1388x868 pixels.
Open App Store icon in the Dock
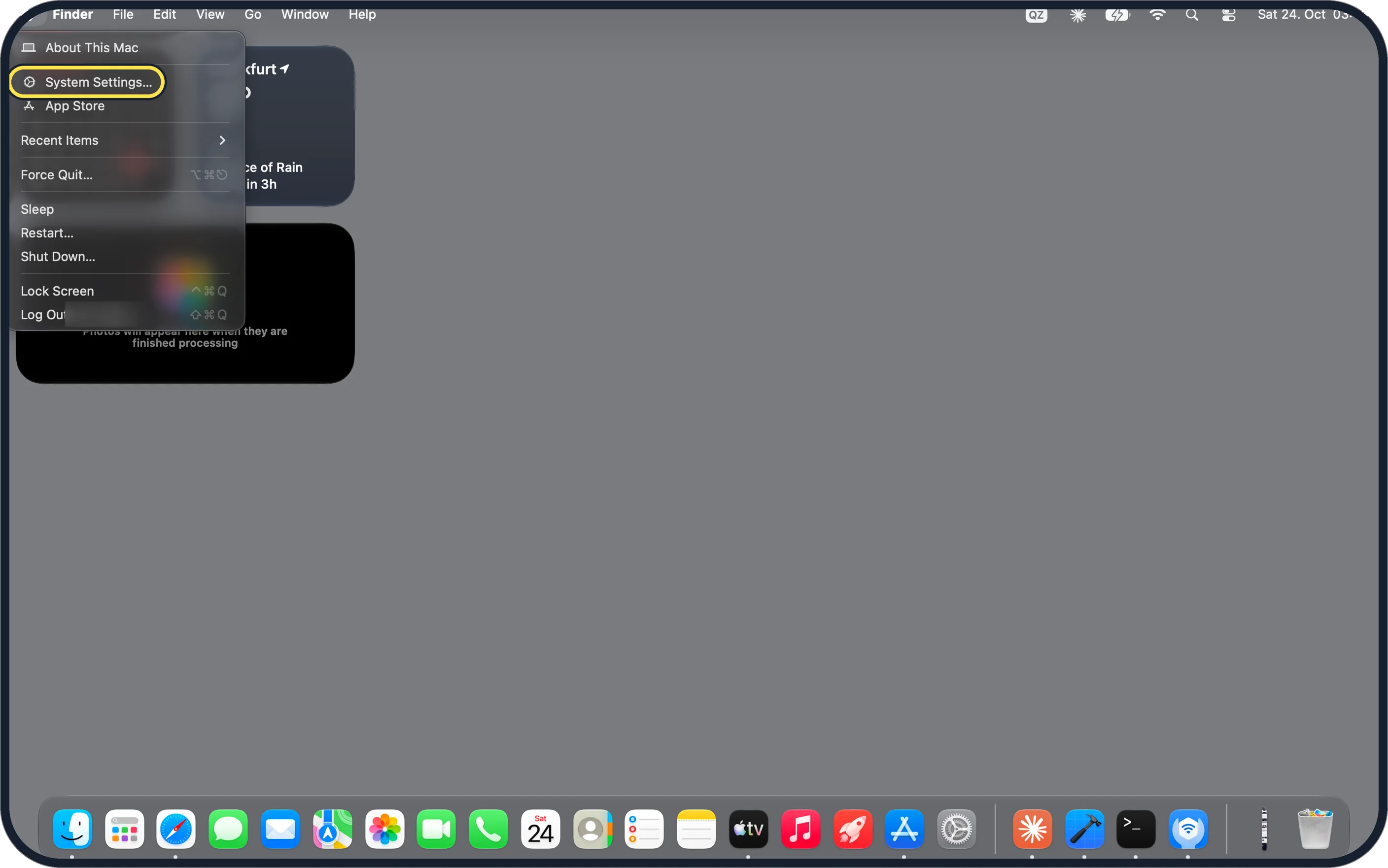click(x=904, y=829)
